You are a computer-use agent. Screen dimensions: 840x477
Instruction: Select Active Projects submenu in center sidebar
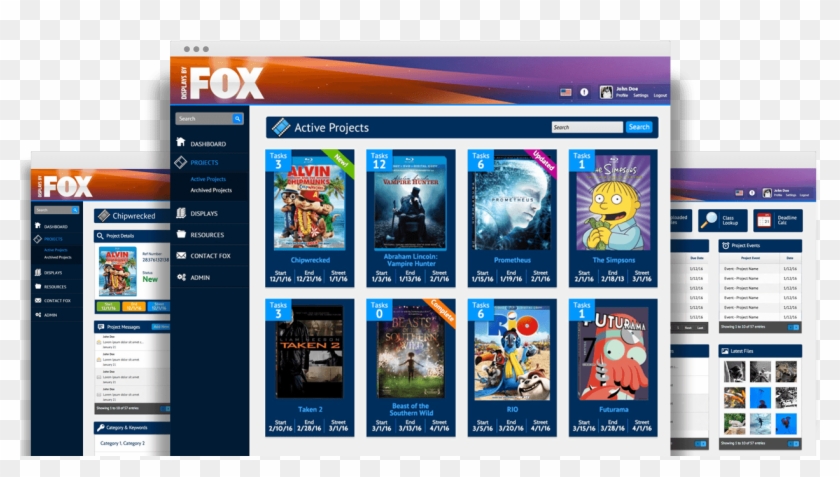[x=208, y=179]
